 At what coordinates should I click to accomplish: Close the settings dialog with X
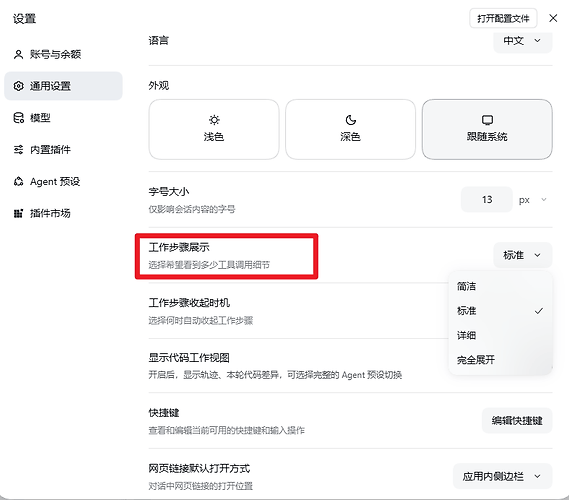click(553, 18)
